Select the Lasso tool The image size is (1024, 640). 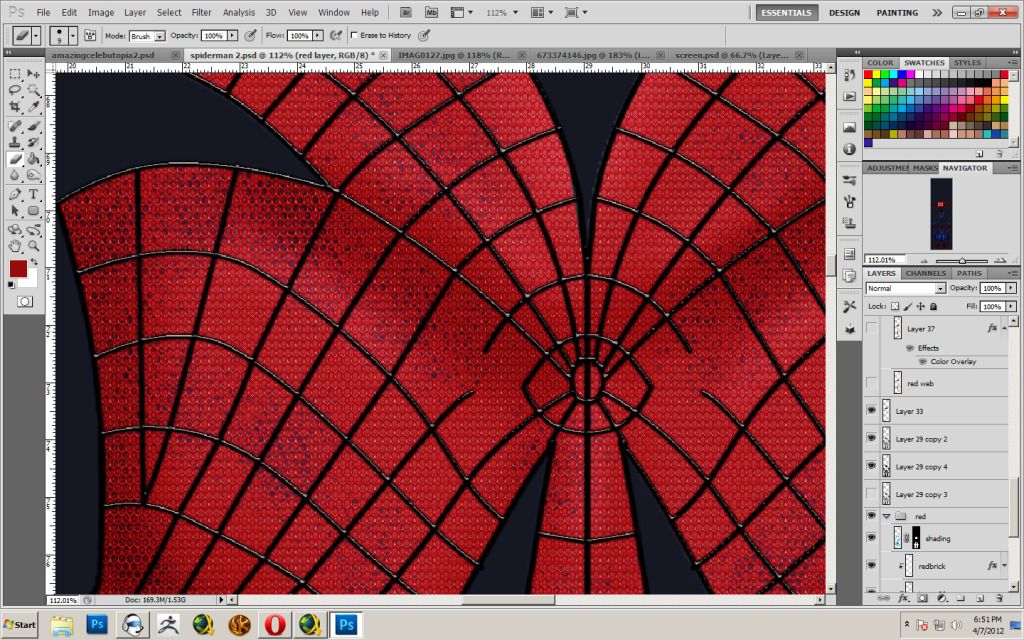(x=14, y=89)
